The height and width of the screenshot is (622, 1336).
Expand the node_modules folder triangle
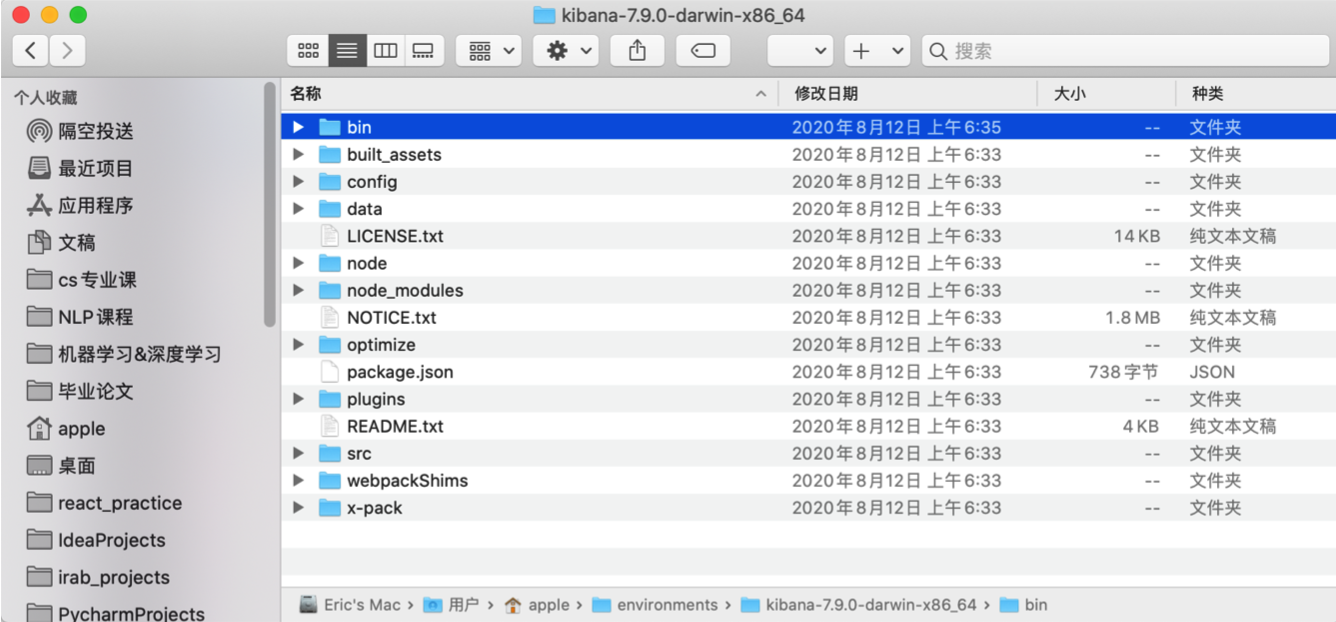point(298,290)
